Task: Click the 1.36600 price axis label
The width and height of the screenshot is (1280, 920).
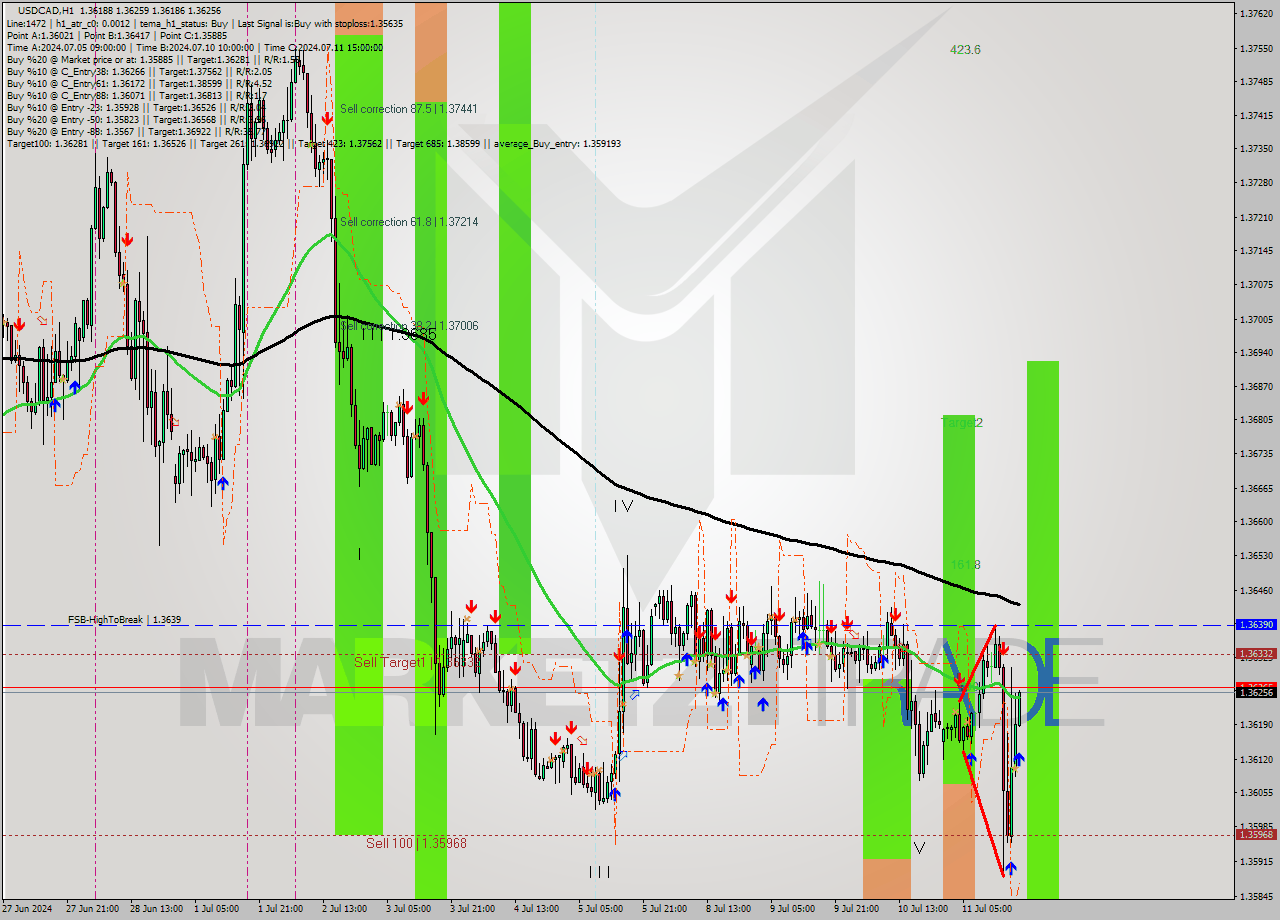Action: 1256,521
